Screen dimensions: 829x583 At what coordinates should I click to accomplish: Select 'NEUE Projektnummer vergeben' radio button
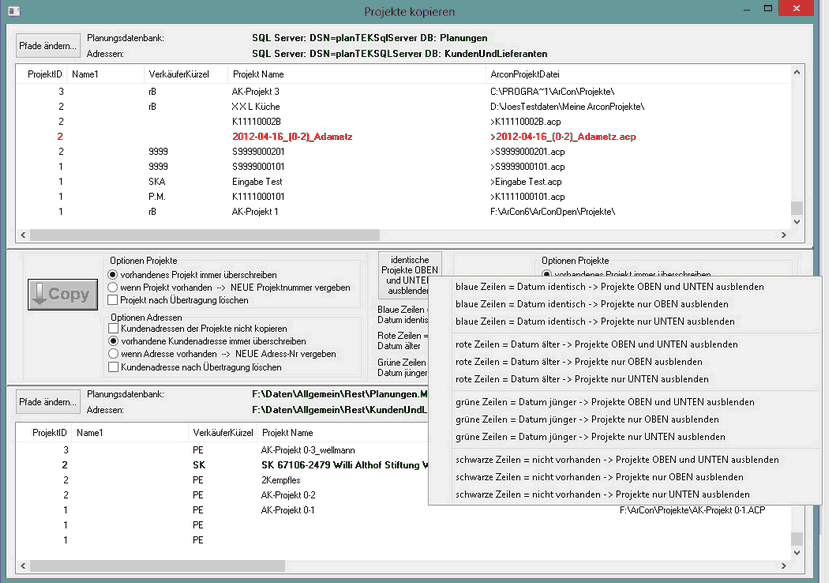point(114,287)
